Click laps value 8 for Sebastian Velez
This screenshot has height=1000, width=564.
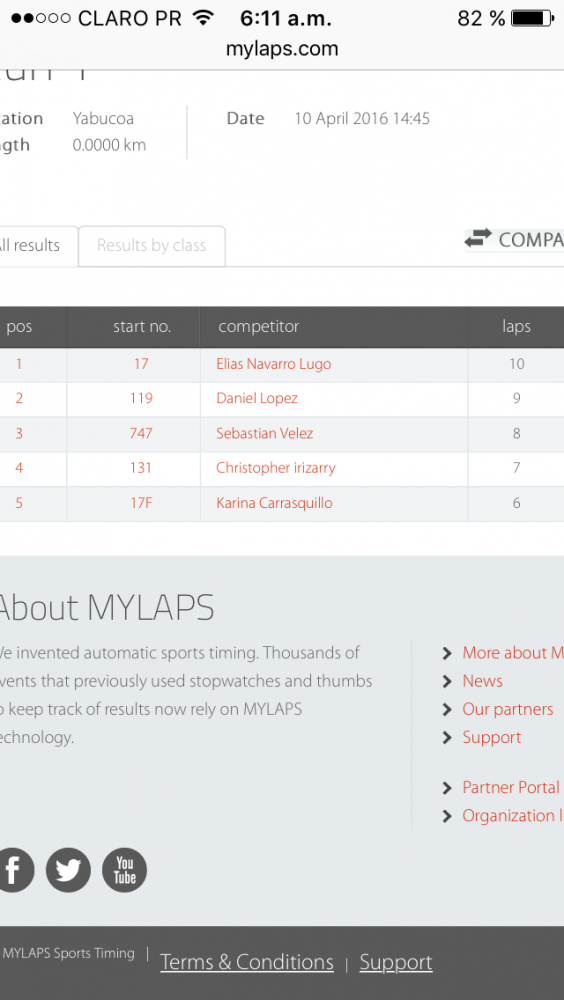coord(517,434)
